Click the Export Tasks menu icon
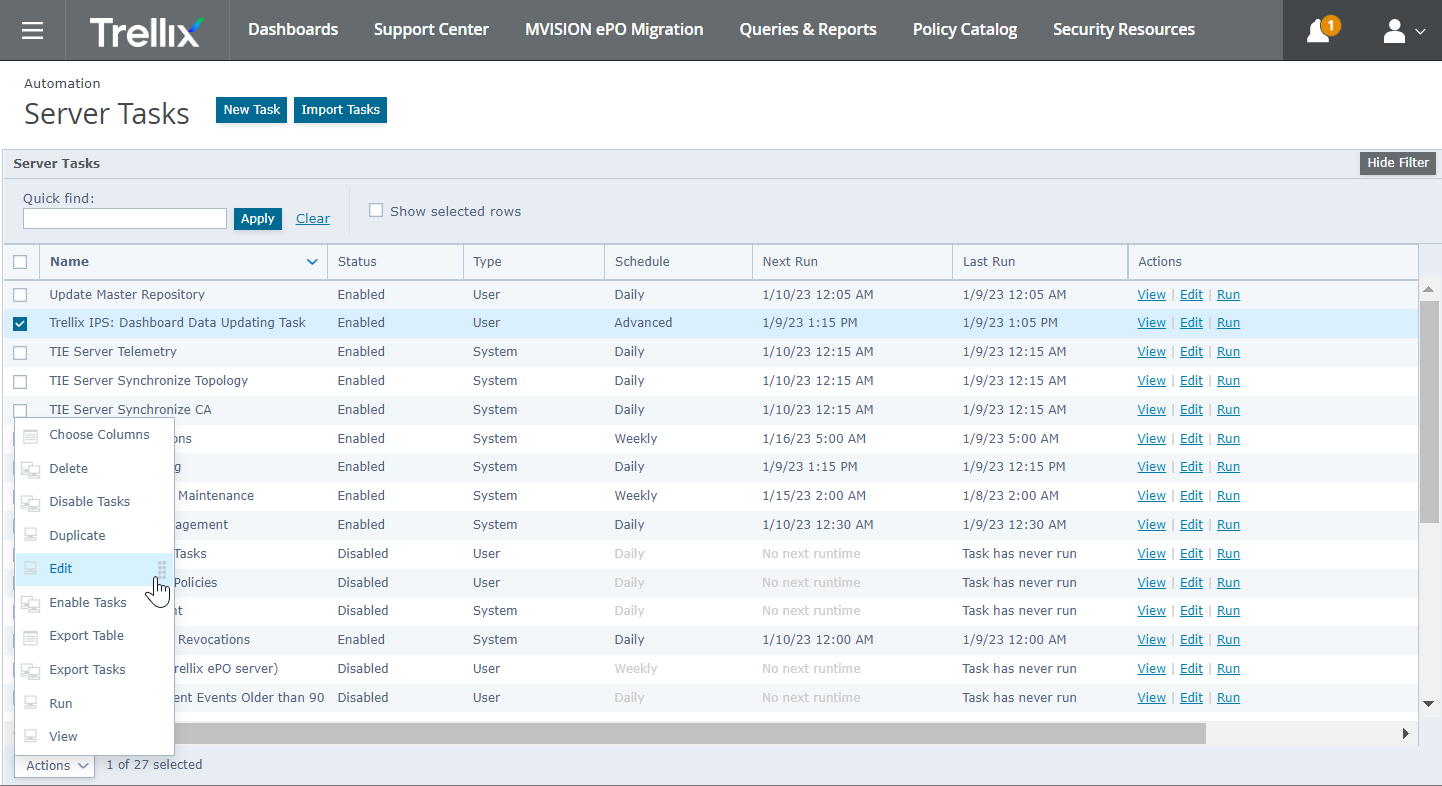1442x786 pixels. pyautogui.click(x=30, y=670)
